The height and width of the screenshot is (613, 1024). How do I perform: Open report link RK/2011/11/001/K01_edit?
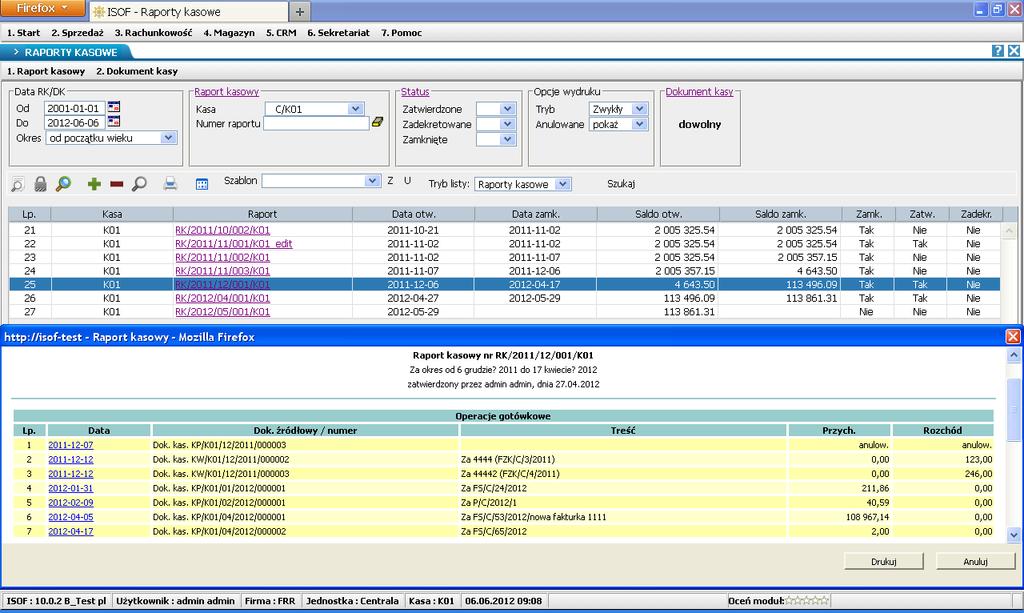(234, 244)
